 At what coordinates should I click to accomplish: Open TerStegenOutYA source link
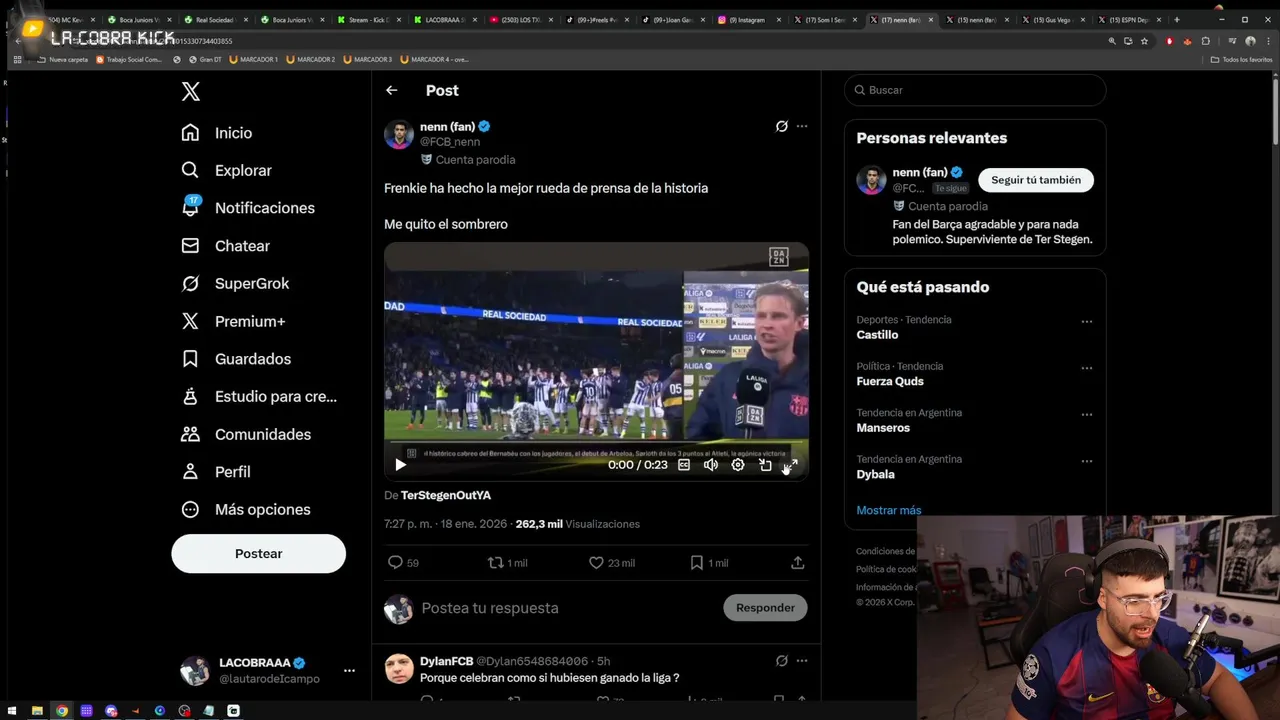coord(445,495)
